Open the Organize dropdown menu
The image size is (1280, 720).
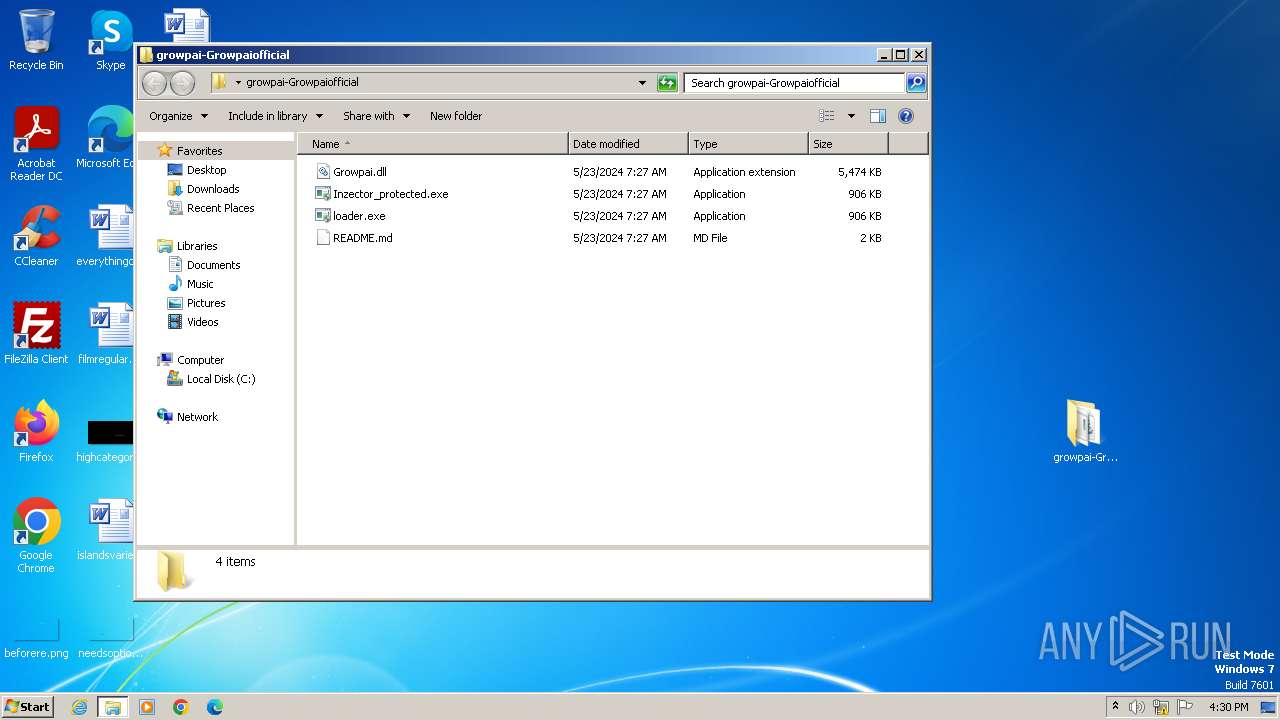point(178,116)
